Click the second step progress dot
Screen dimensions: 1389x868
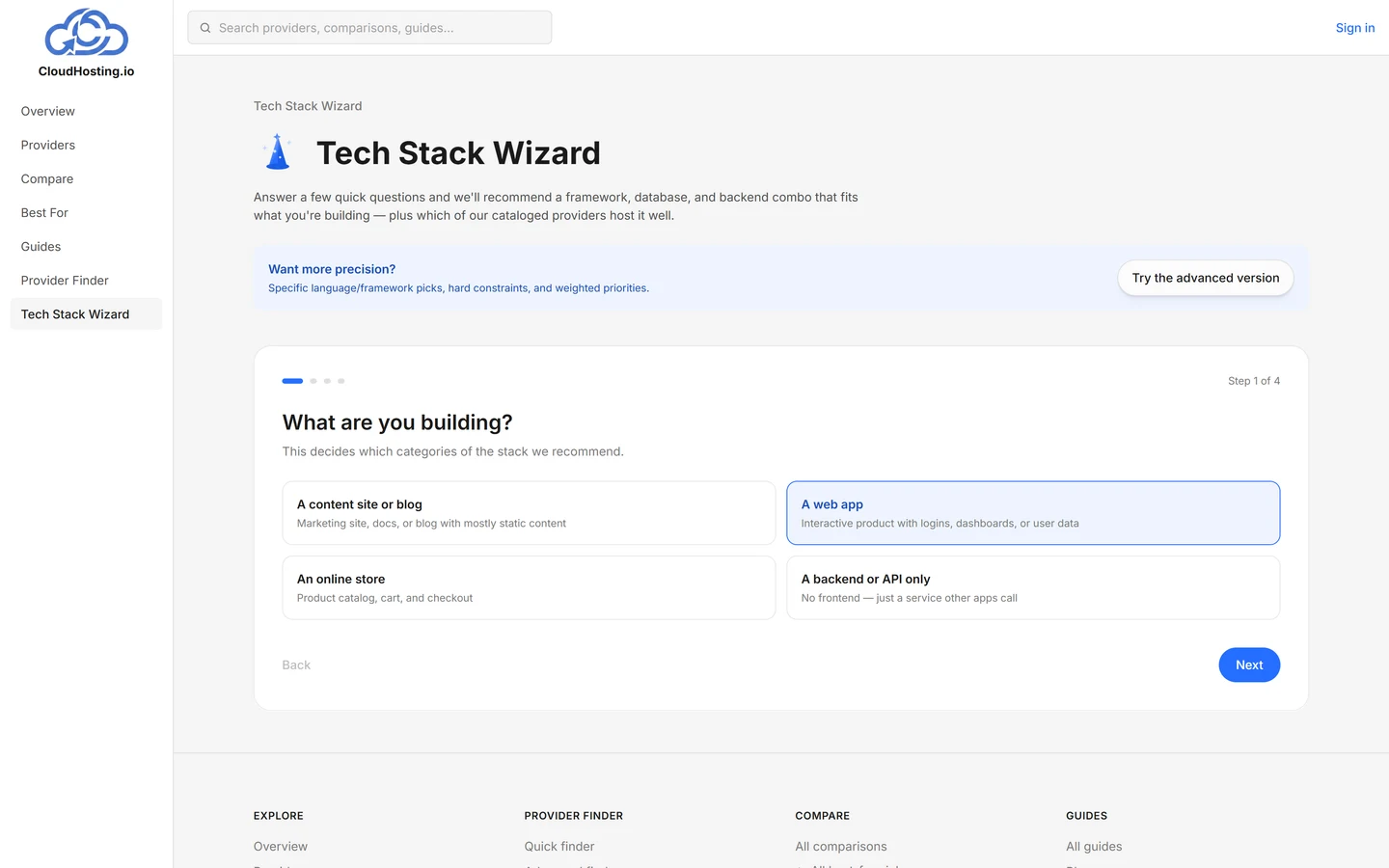pos(313,381)
